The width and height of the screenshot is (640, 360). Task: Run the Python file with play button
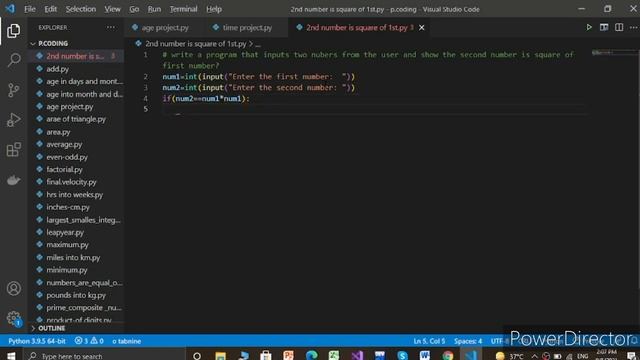[x=589, y=27]
